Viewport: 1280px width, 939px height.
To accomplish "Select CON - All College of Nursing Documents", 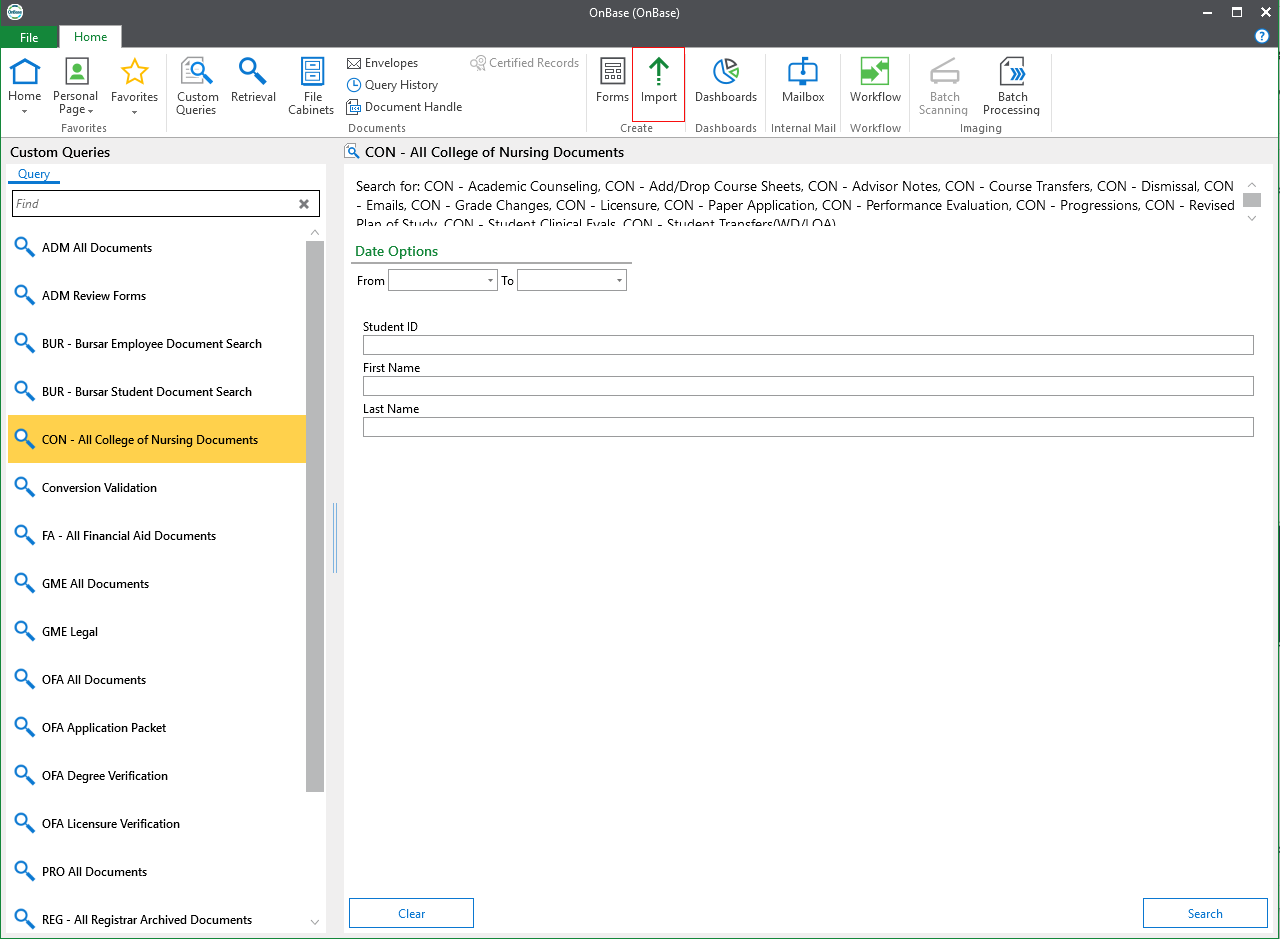I will 157,439.
